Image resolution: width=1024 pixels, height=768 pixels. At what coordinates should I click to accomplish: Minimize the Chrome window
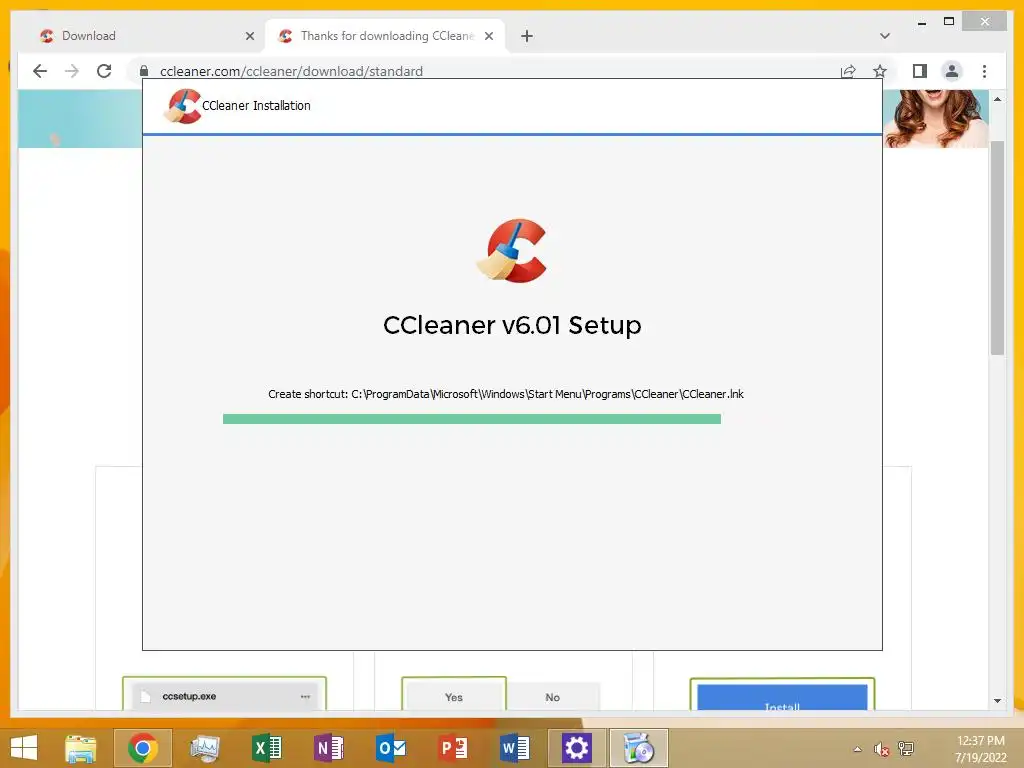[x=921, y=22]
